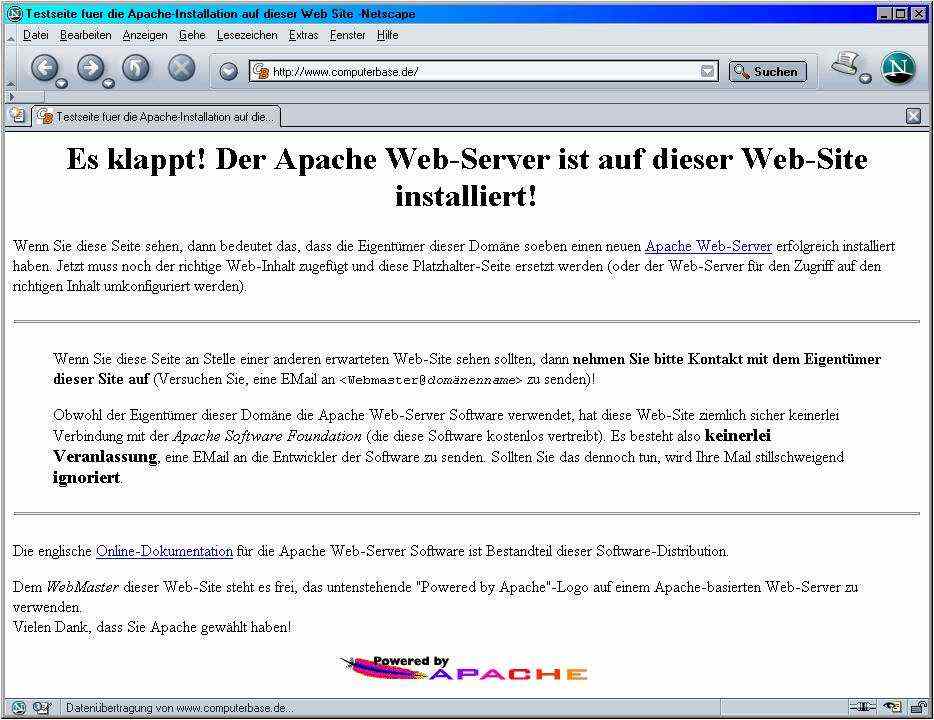Image resolution: width=934 pixels, height=720 pixels.
Task: Open the Back button history dropdown arrow
Action: pyautogui.click(x=62, y=83)
